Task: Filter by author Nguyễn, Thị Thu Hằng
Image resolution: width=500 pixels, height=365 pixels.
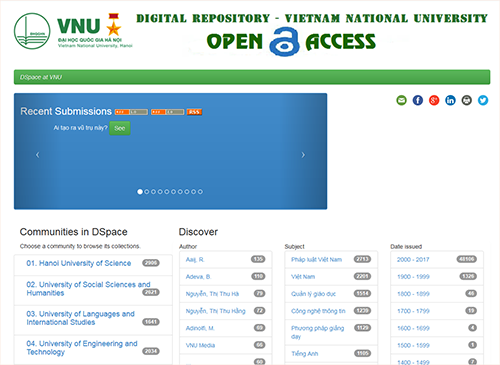Action: (x=215, y=311)
